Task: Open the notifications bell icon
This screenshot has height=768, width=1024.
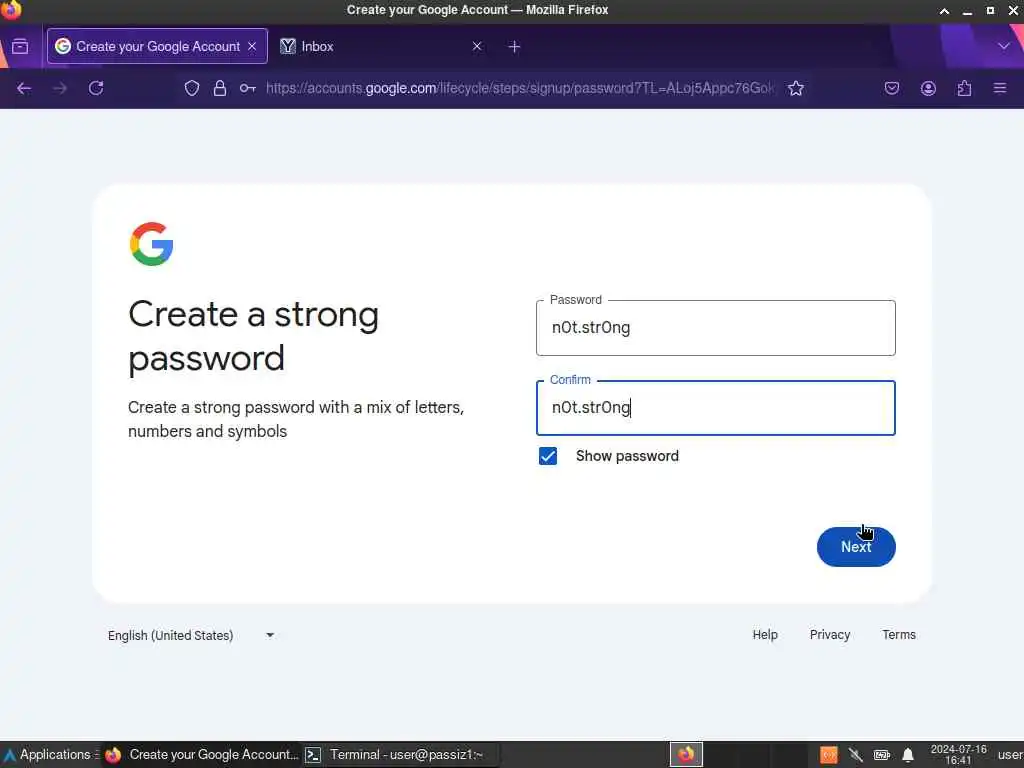Action: 908,755
